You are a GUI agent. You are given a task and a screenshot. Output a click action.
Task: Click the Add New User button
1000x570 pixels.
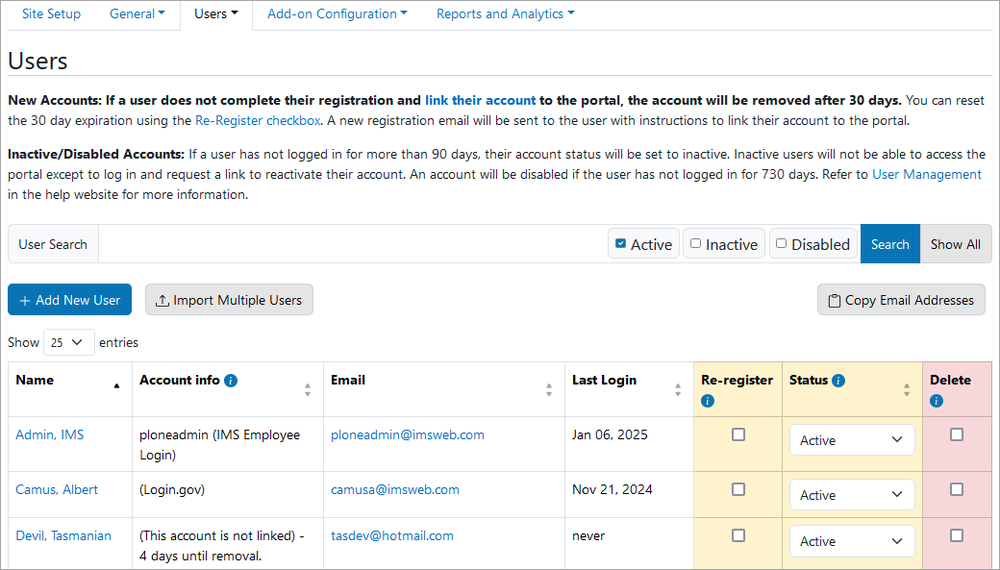[x=70, y=300]
